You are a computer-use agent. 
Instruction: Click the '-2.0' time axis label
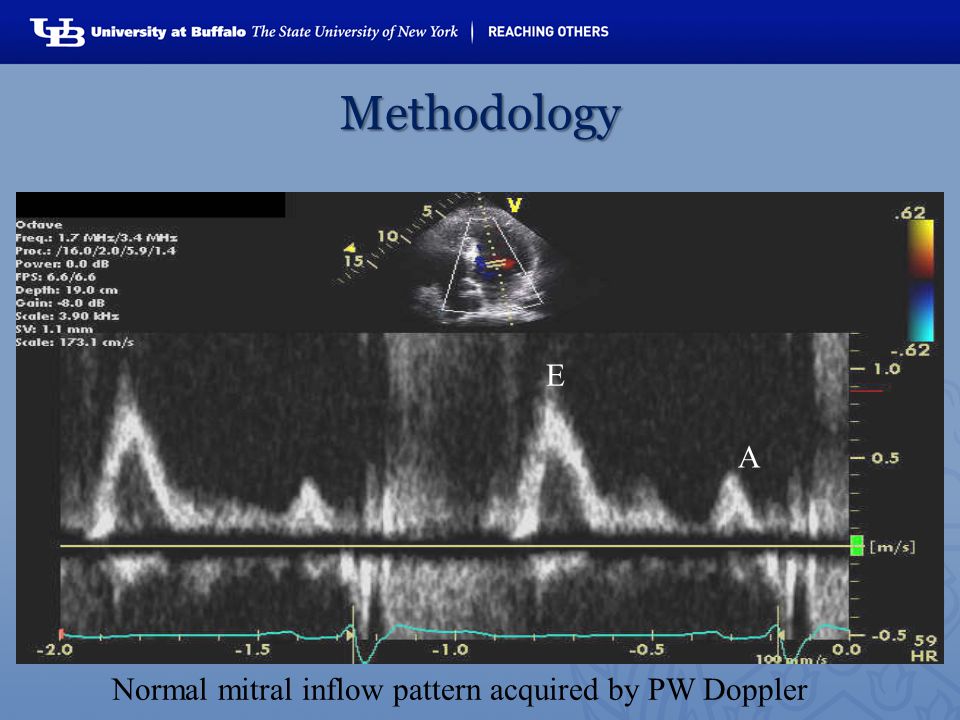pos(54,649)
